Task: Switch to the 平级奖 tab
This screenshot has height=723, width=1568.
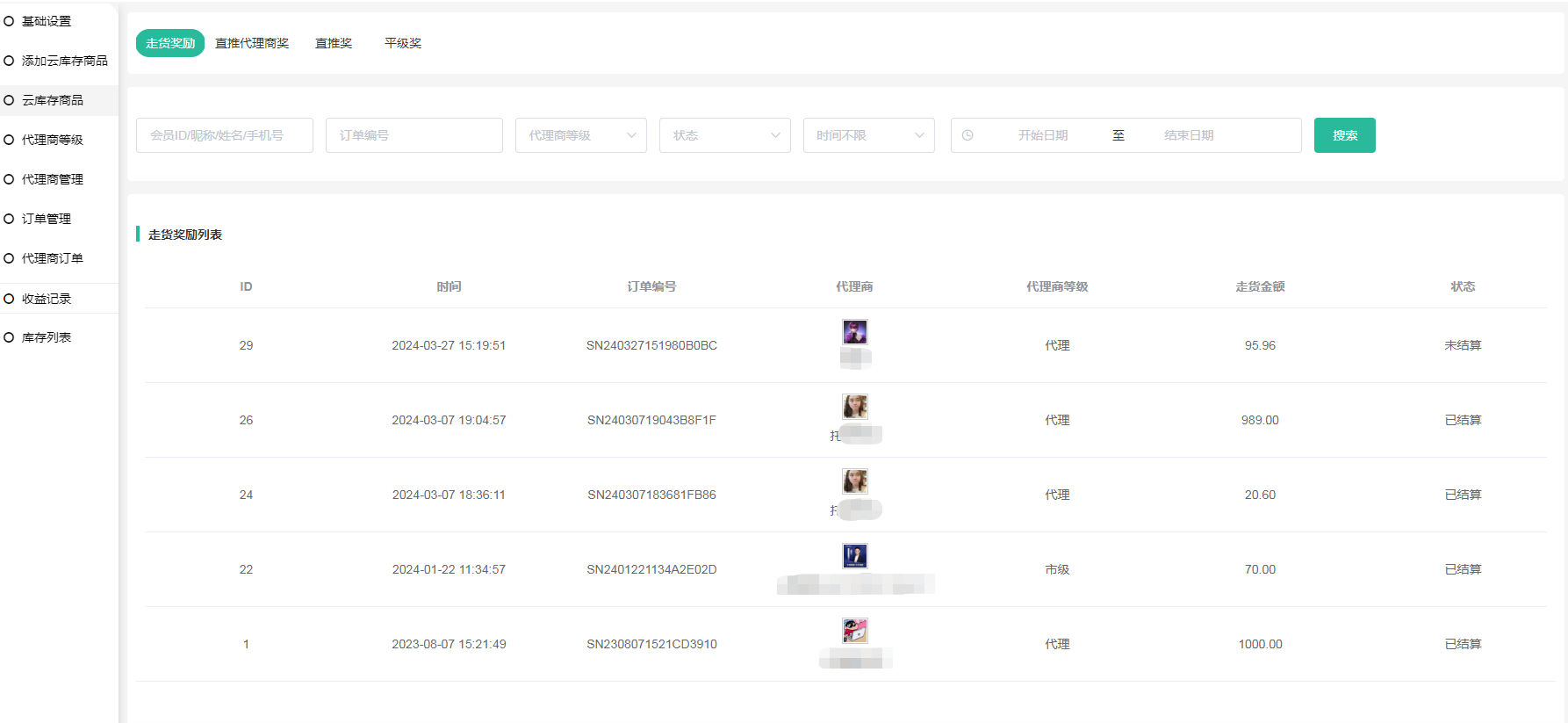Action: point(403,43)
